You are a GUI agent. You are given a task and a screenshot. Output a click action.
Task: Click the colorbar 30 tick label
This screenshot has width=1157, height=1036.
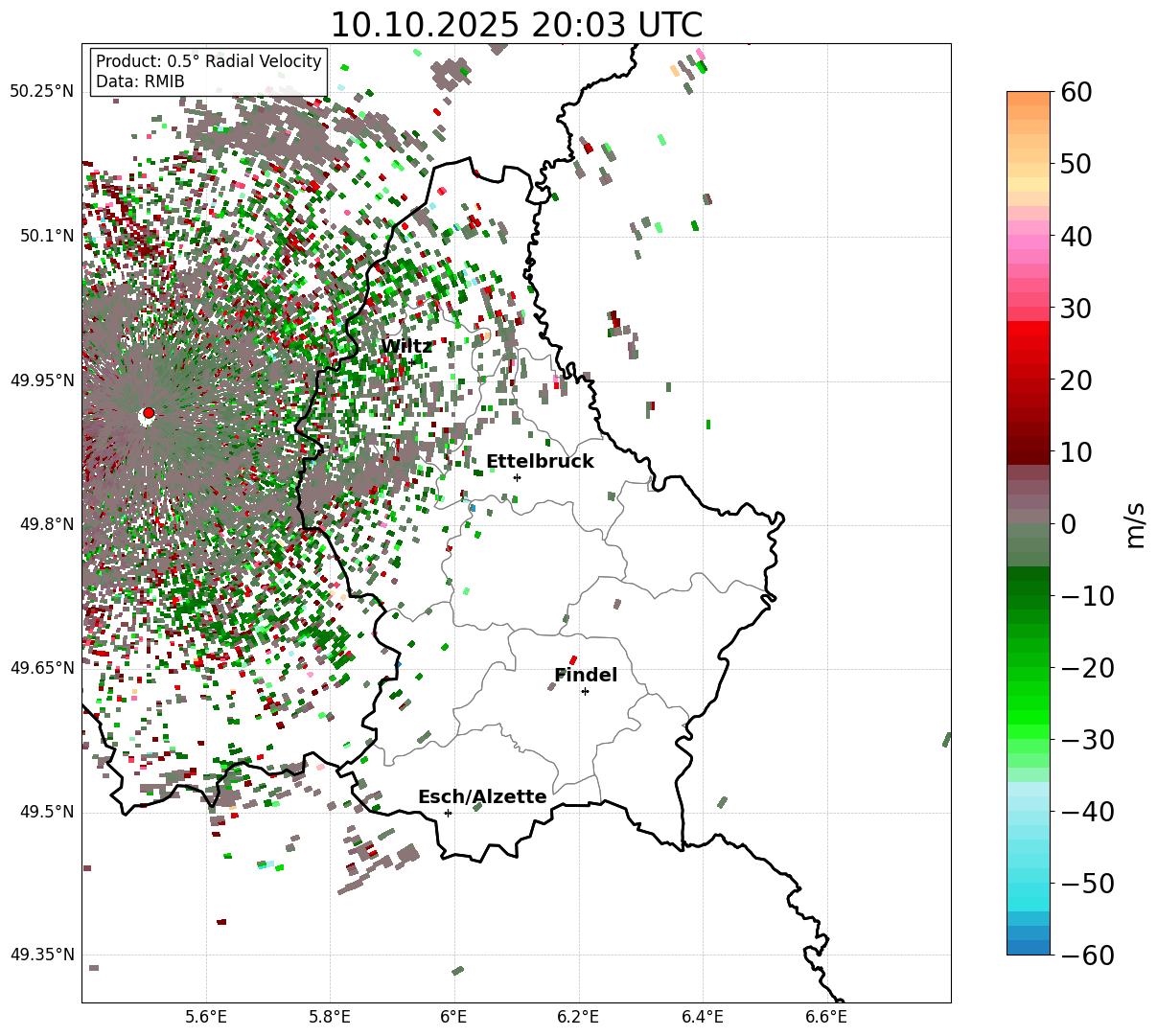click(x=1075, y=308)
